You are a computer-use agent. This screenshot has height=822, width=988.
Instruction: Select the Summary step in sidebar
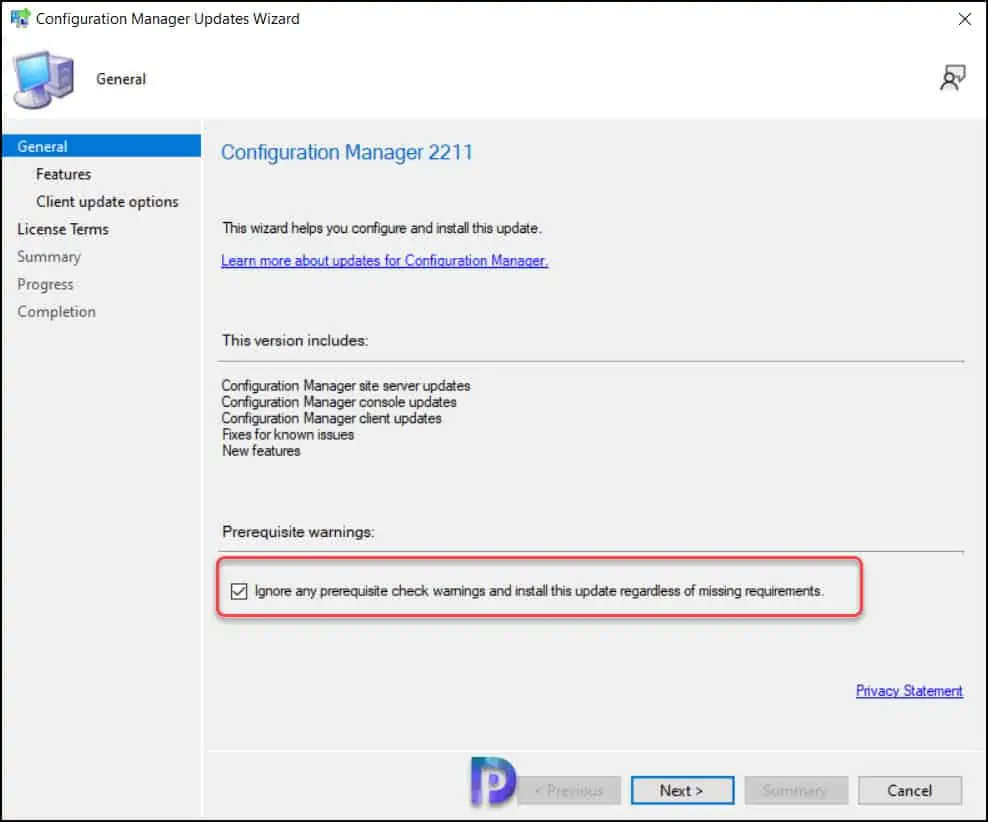[x=49, y=257]
